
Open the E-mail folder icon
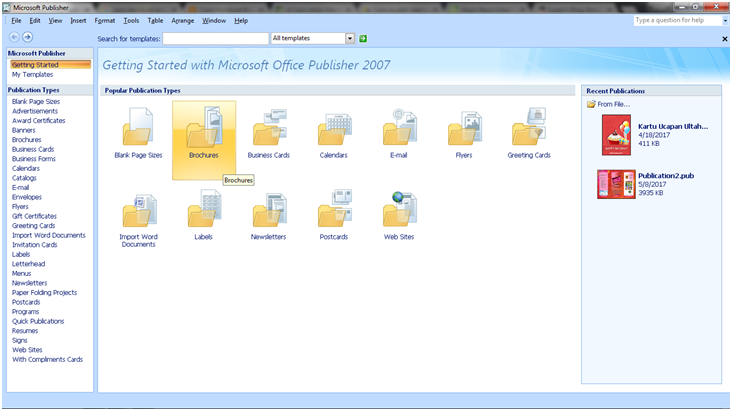click(399, 127)
